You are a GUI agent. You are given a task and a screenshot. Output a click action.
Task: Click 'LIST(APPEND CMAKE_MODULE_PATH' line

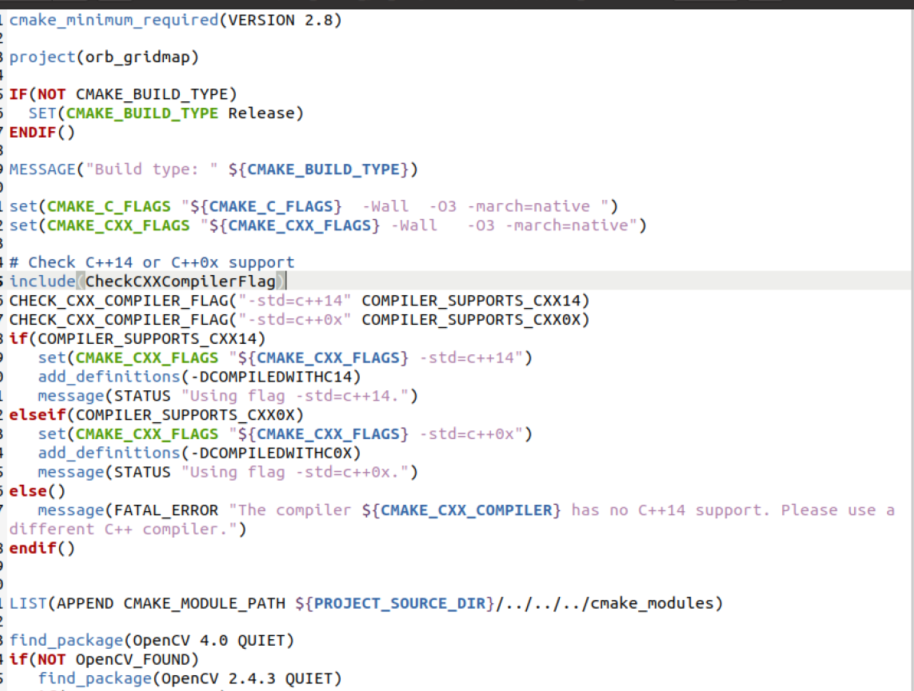tap(366, 603)
